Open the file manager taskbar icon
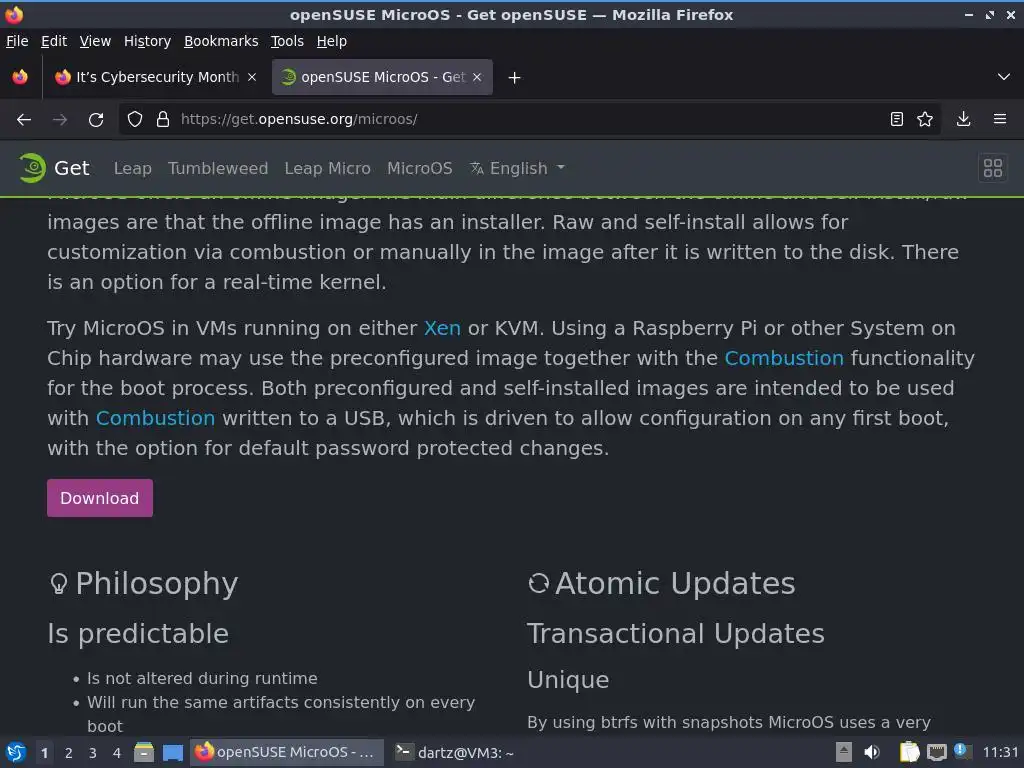 [144, 753]
